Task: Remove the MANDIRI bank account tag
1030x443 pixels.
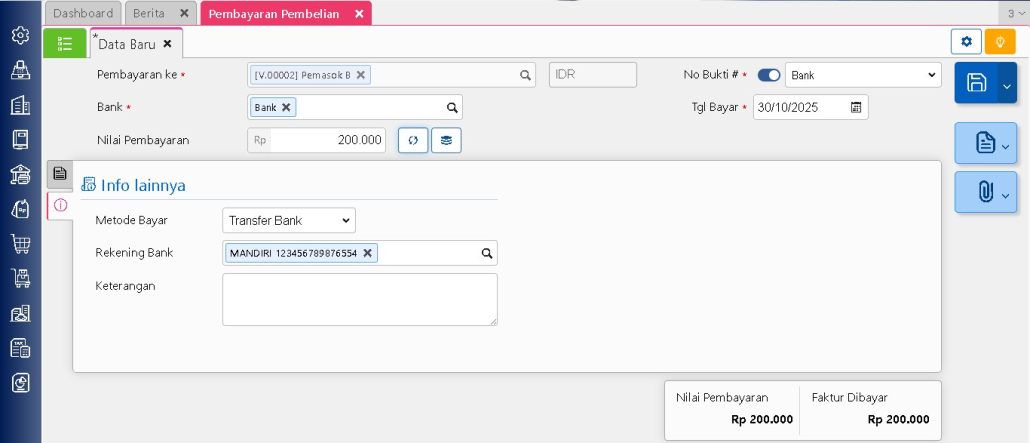Action: tap(368, 254)
